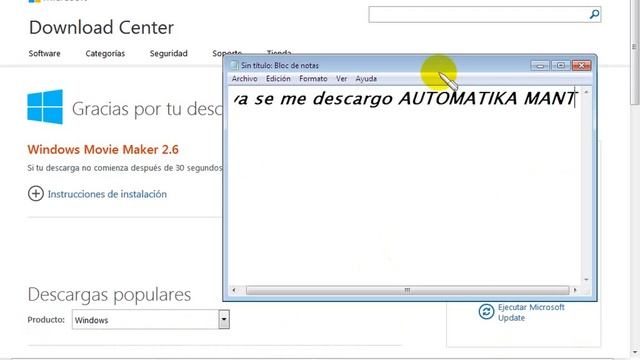The image size is (640, 360).
Task: Click the Ejecutar Microsoft Update refresh icon
Action: pyautogui.click(x=486, y=312)
